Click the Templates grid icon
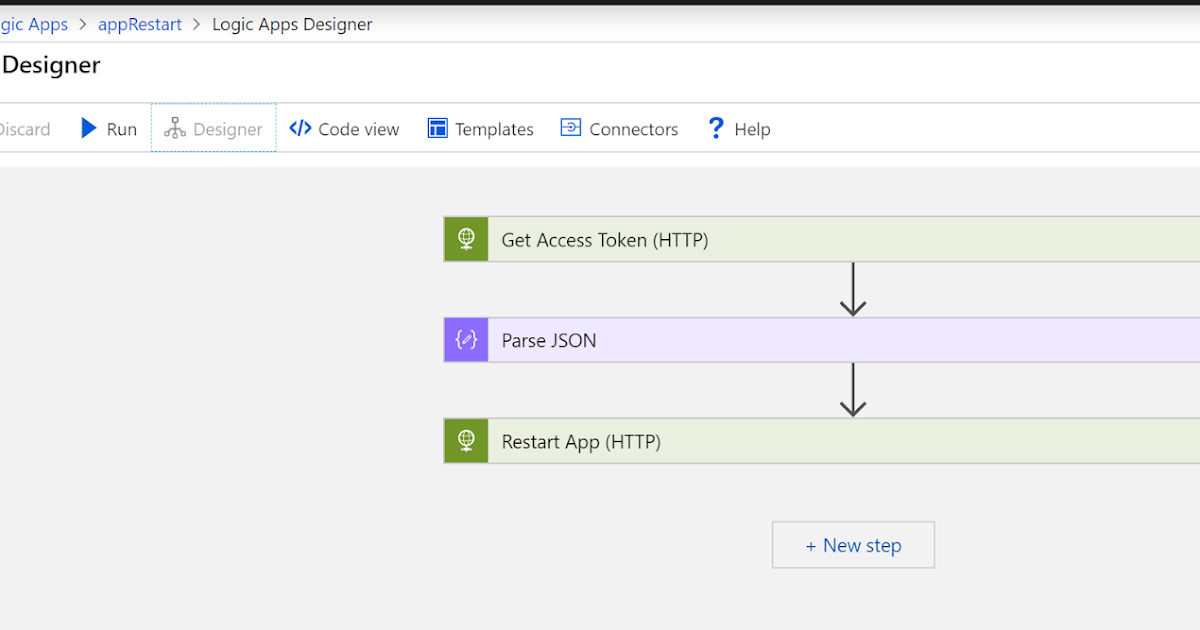The height and width of the screenshot is (630, 1200). point(437,128)
